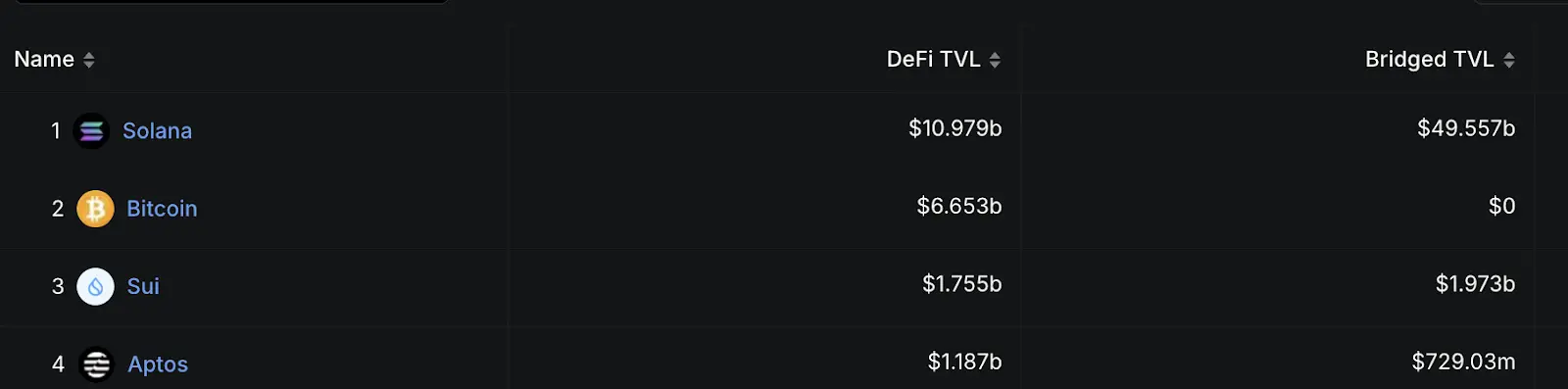Sort using Bridged TVL sort arrows
Viewport: 1568px width, 389px height.
point(1509,60)
